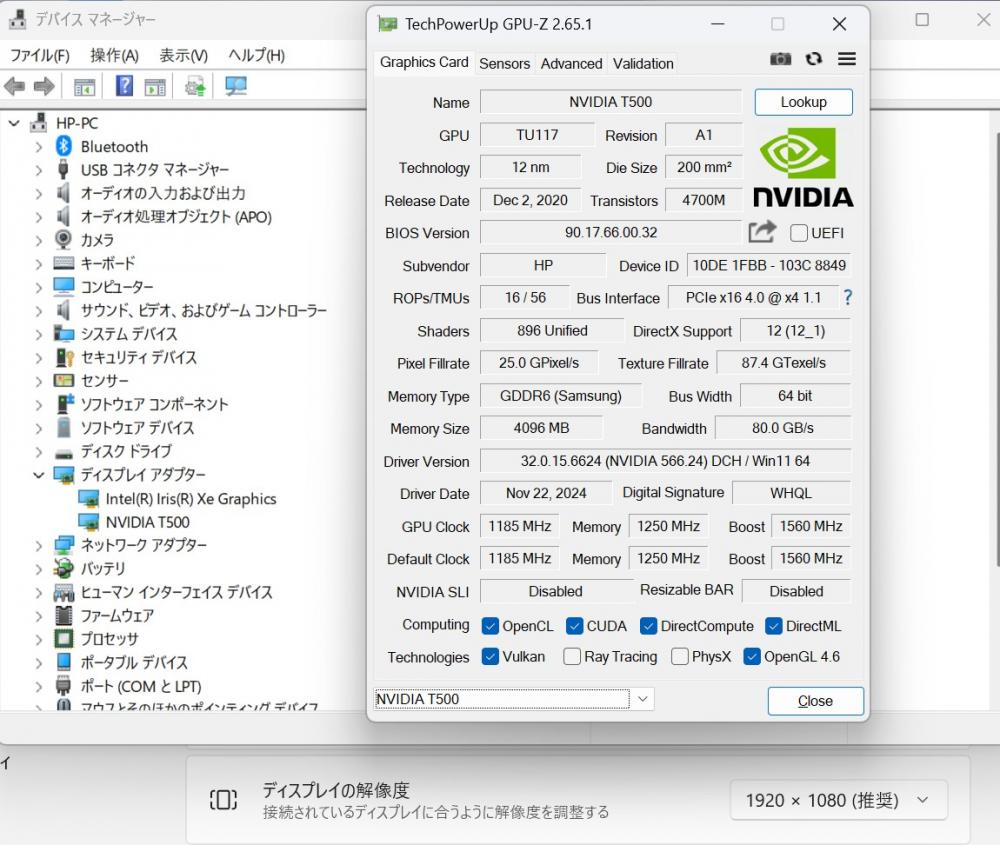Image resolution: width=1000 pixels, height=845 pixels.
Task: Open the 表示(V) menu
Action: [x=183, y=55]
